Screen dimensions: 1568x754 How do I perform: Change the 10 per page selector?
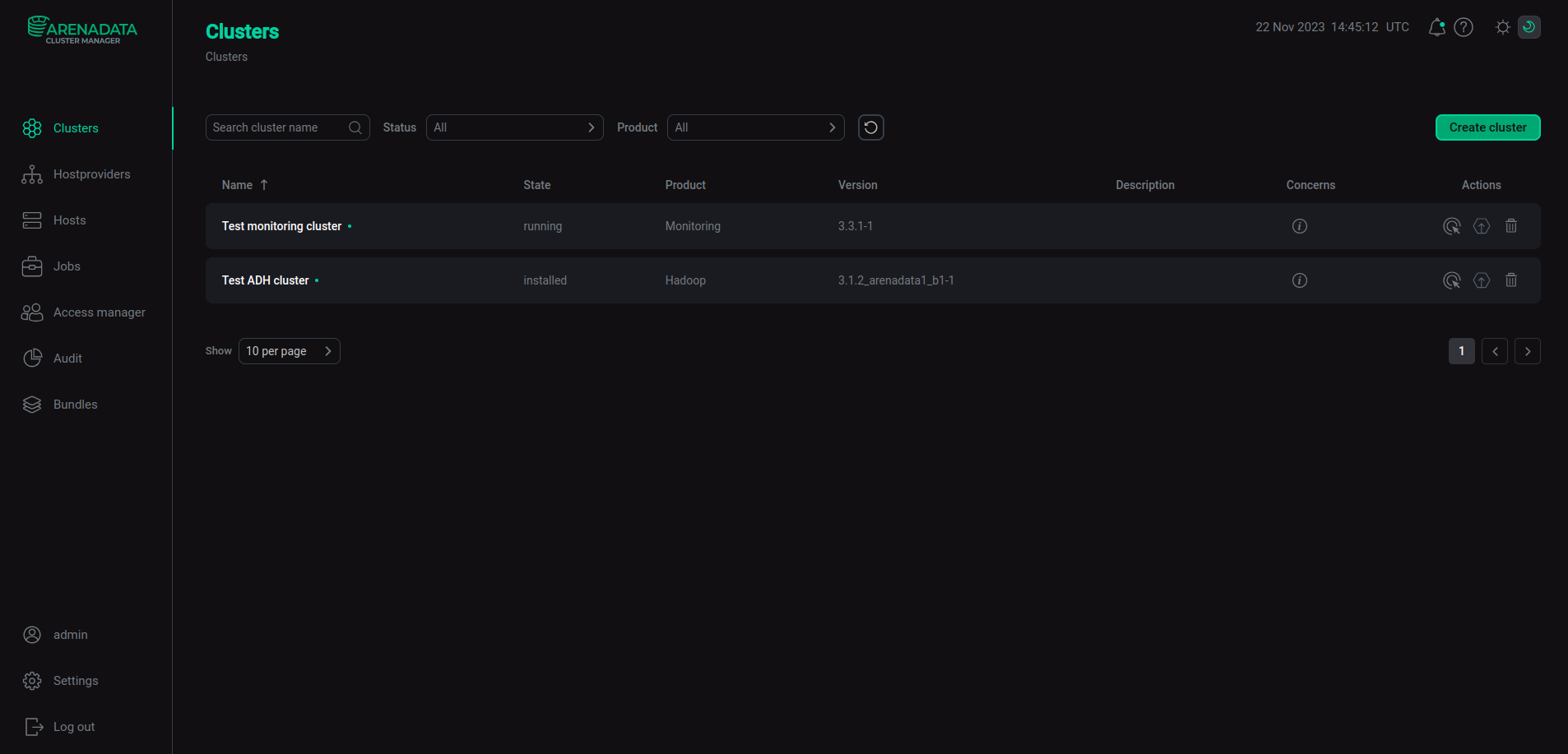click(290, 351)
